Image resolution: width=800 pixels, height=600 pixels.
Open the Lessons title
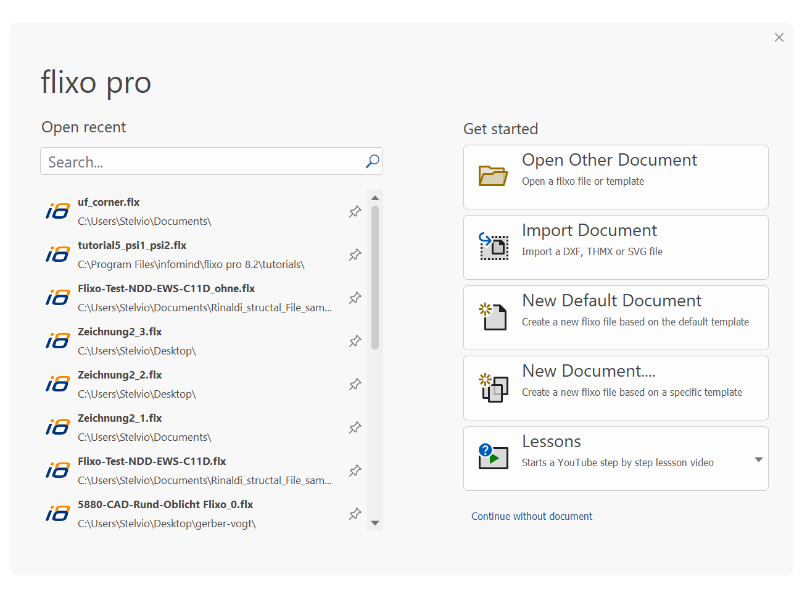click(x=551, y=442)
